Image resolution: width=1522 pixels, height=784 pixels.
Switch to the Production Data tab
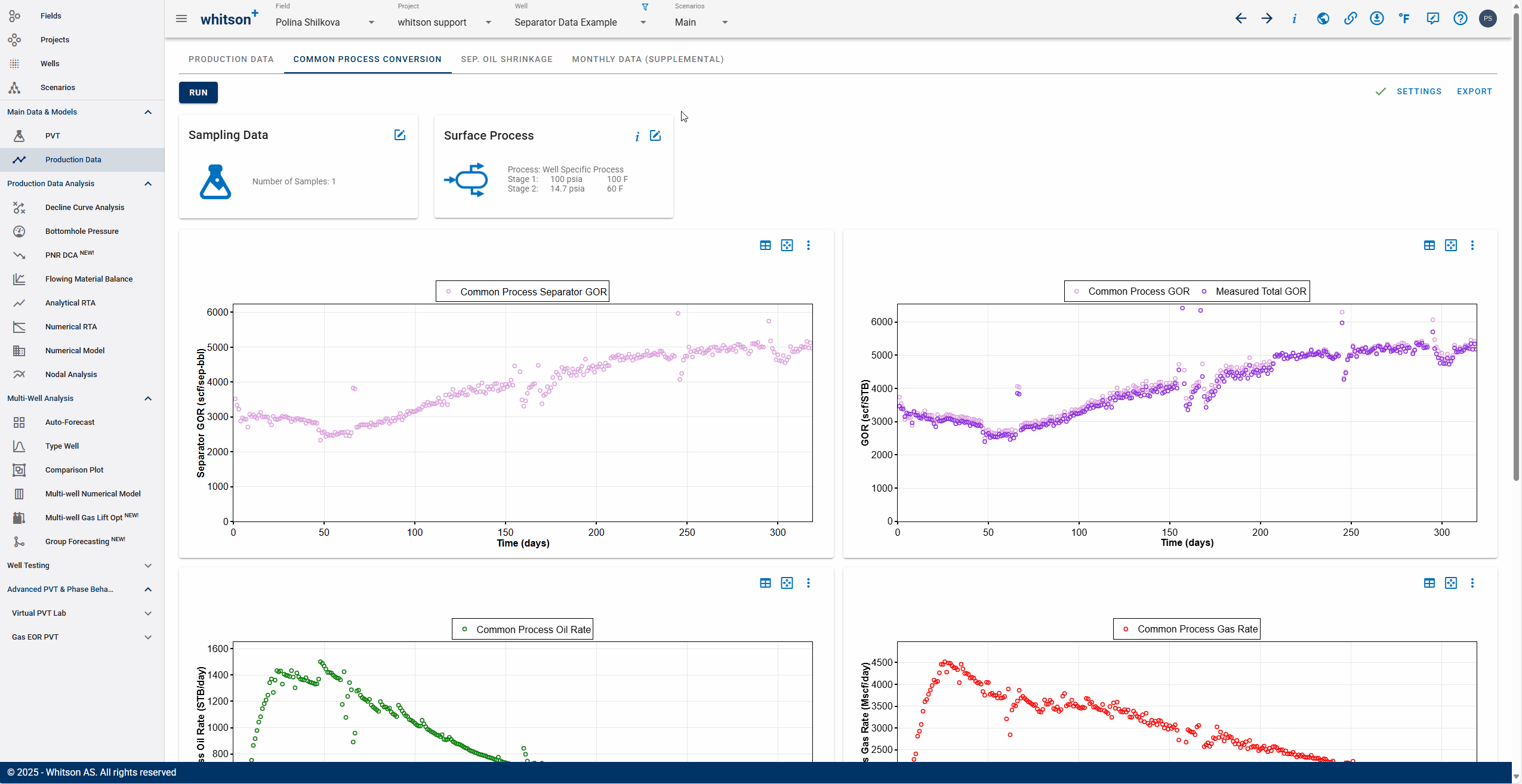pos(231,59)
